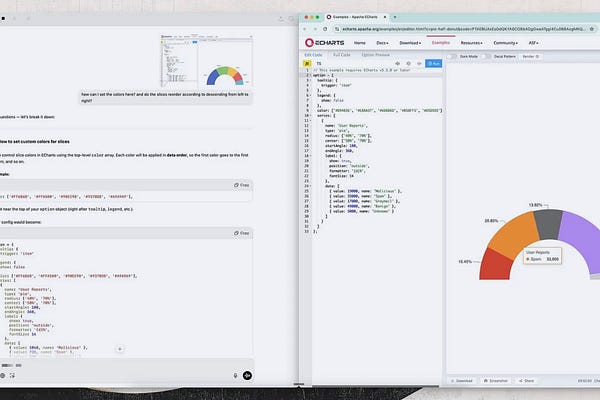Image resolution: width=600 pixels, height=400 pixels.
Task: Open the Docs dropdown menu
Action: (x=382, y=43)
